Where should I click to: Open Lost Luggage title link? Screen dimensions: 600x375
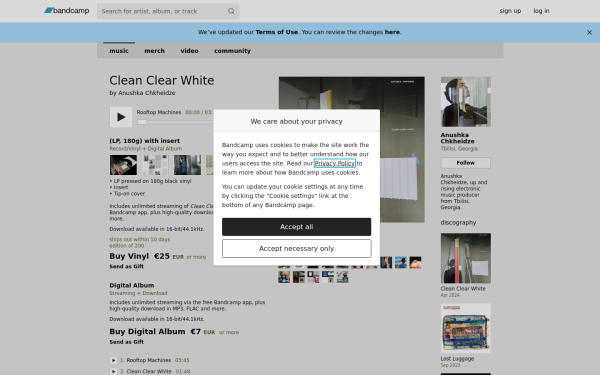457,359
